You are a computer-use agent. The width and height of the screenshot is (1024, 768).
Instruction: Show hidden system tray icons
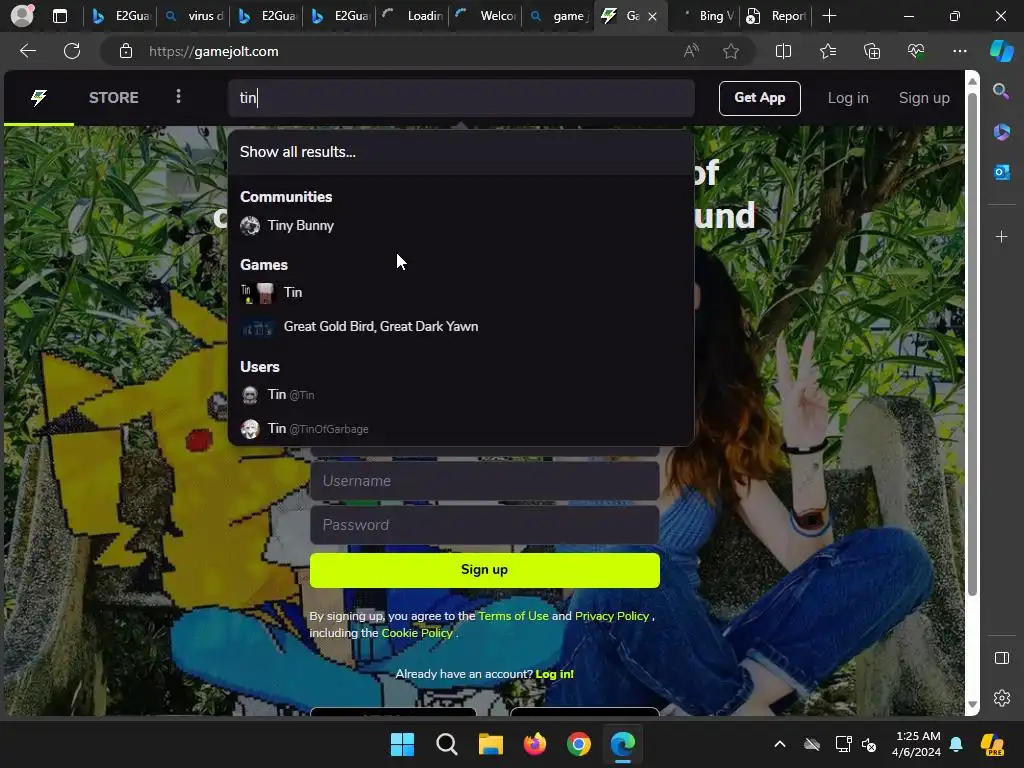780,744
